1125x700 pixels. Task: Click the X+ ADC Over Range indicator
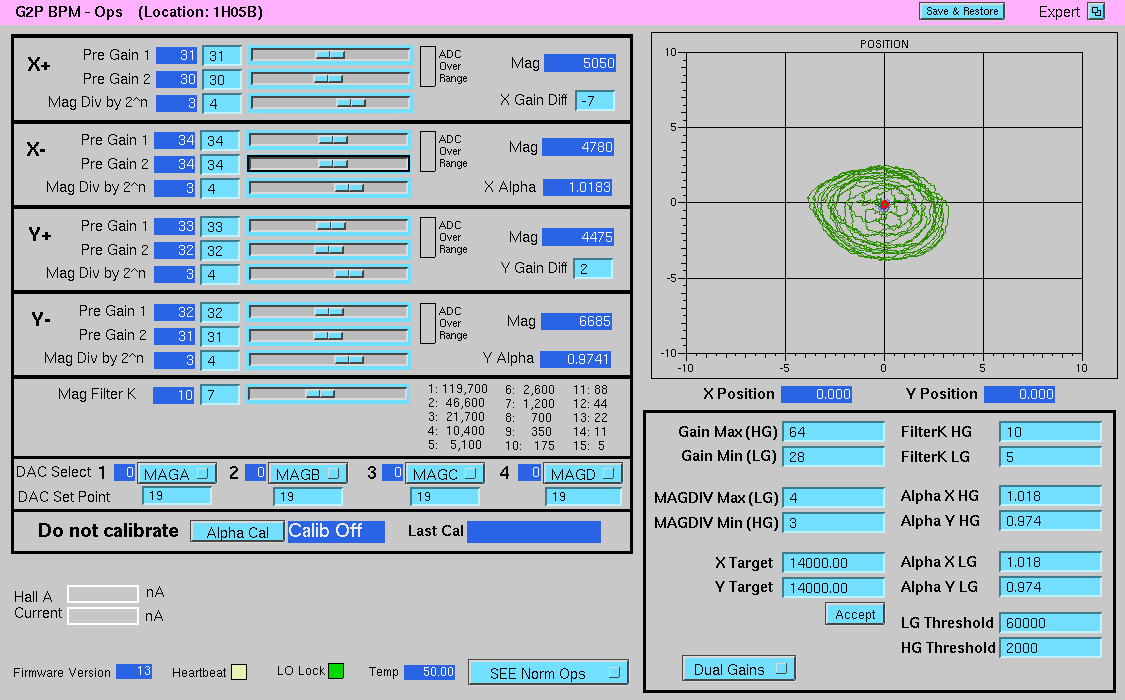tap(428, 67)
